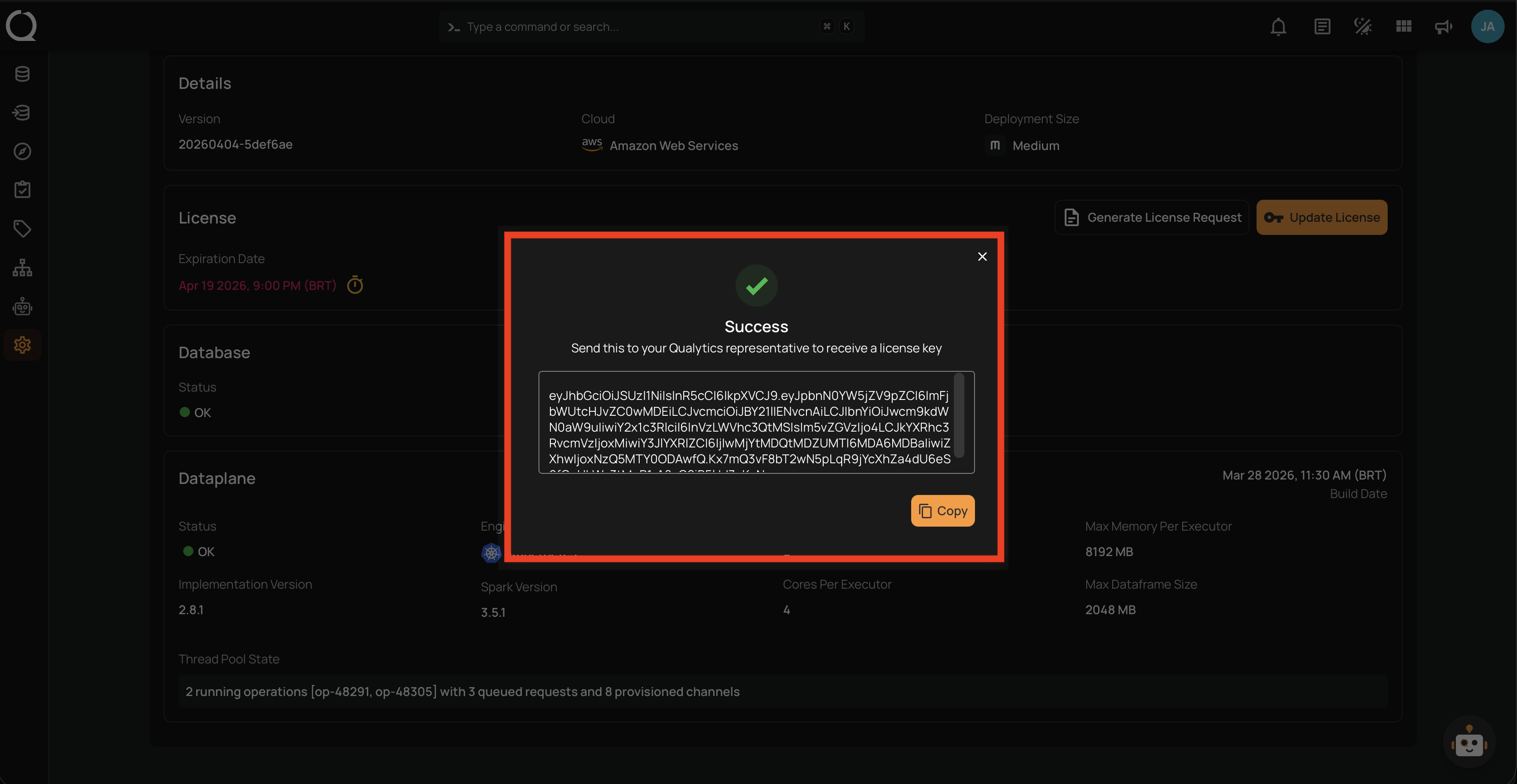
Task: Open the Explore compass sidebar icon
Action: coord(22,151)
